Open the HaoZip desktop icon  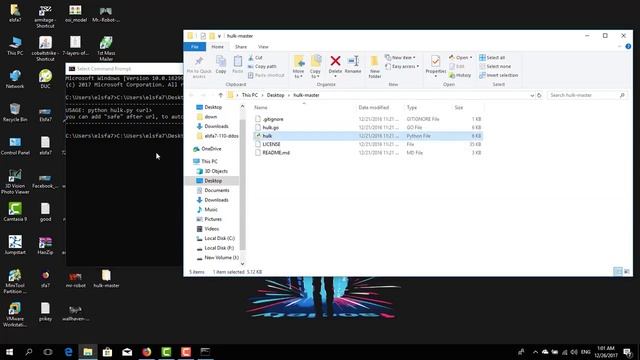pyautogui.click(x=45, y=245)
